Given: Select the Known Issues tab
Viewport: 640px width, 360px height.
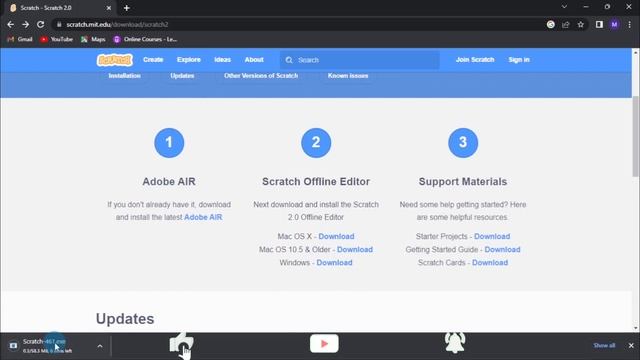Looking at the screenshot, I should pyautogui.click(x=348, y=76).
